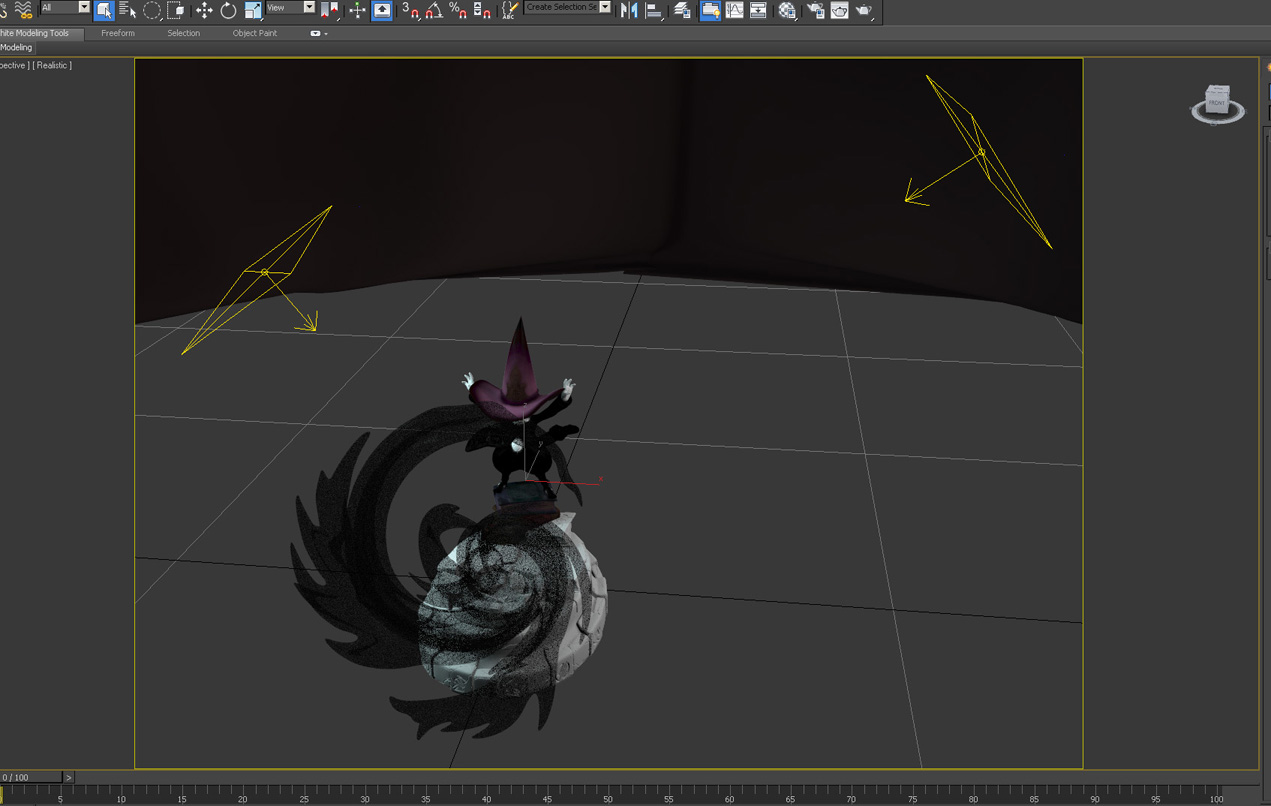
Task: Switch to the Freeform ribbon tab
Action: tap(118, 33)
